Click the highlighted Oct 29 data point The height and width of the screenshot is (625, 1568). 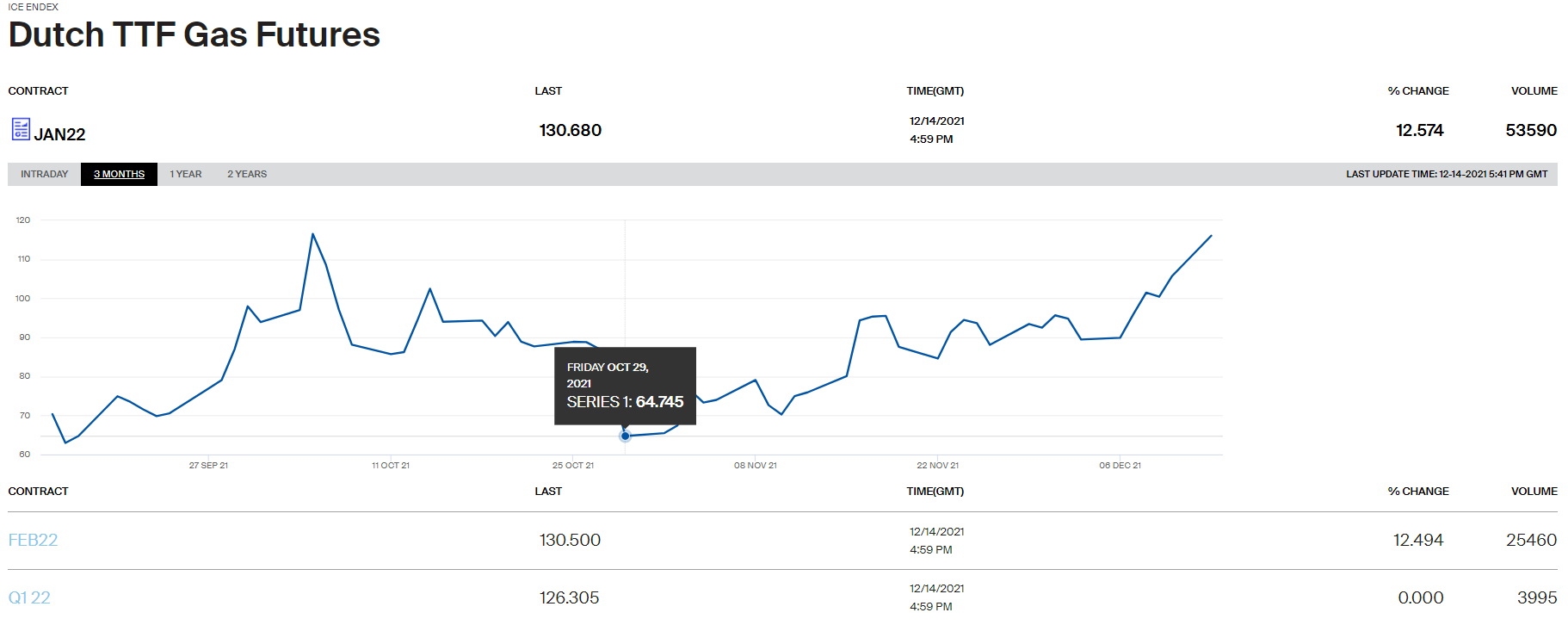click(626, 436)
